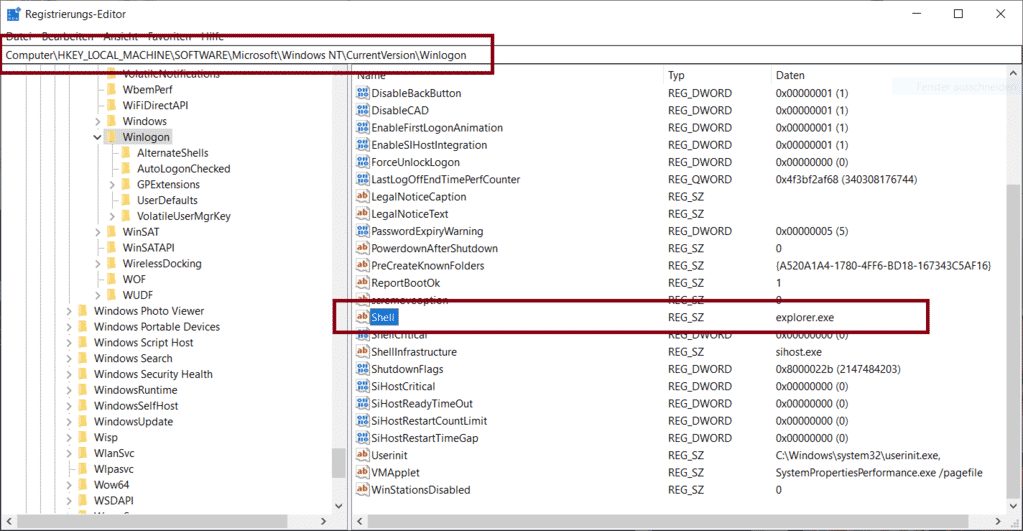Select the UserDefaults subkey
Image resolution: width=1023 pixels, height=531 pixels.
pos(167,200)
